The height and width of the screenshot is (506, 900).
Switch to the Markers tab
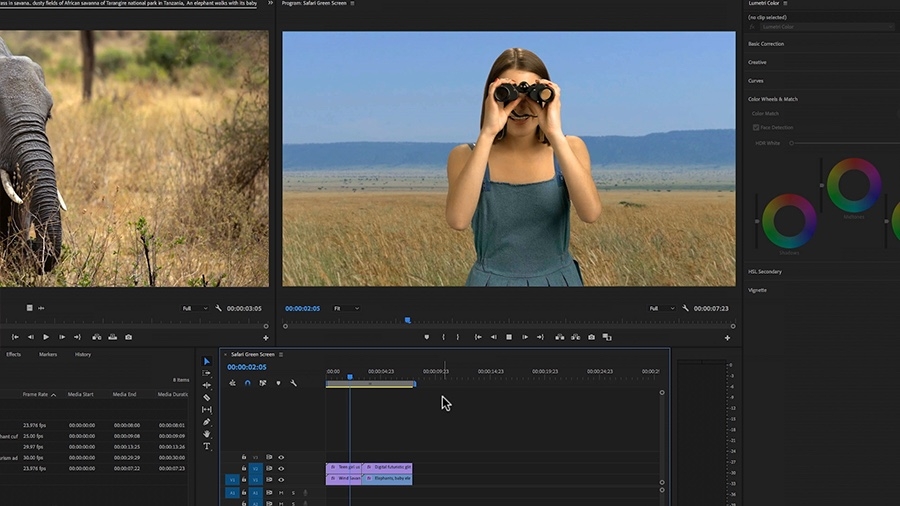(48, 355)
